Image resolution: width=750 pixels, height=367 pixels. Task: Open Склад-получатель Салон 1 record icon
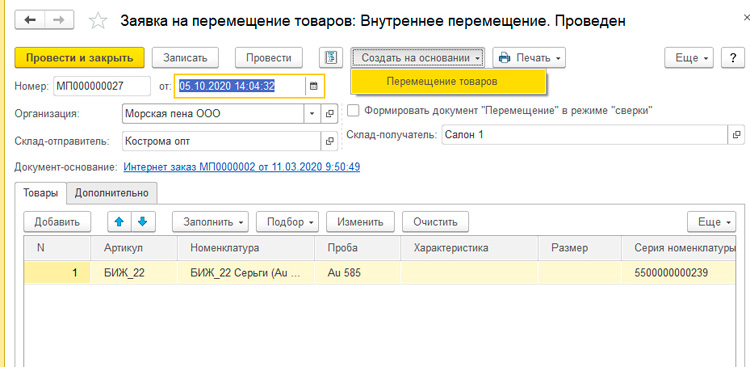tap(737, 135)
